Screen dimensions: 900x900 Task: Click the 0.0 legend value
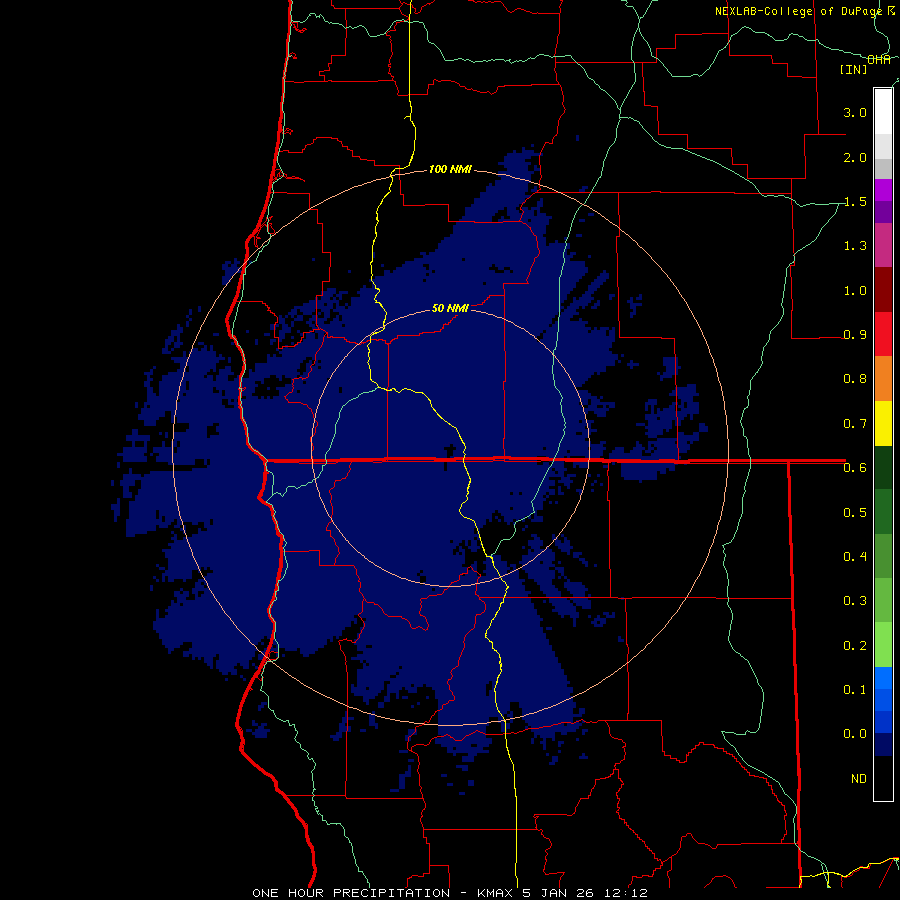(x=855, y=734)
